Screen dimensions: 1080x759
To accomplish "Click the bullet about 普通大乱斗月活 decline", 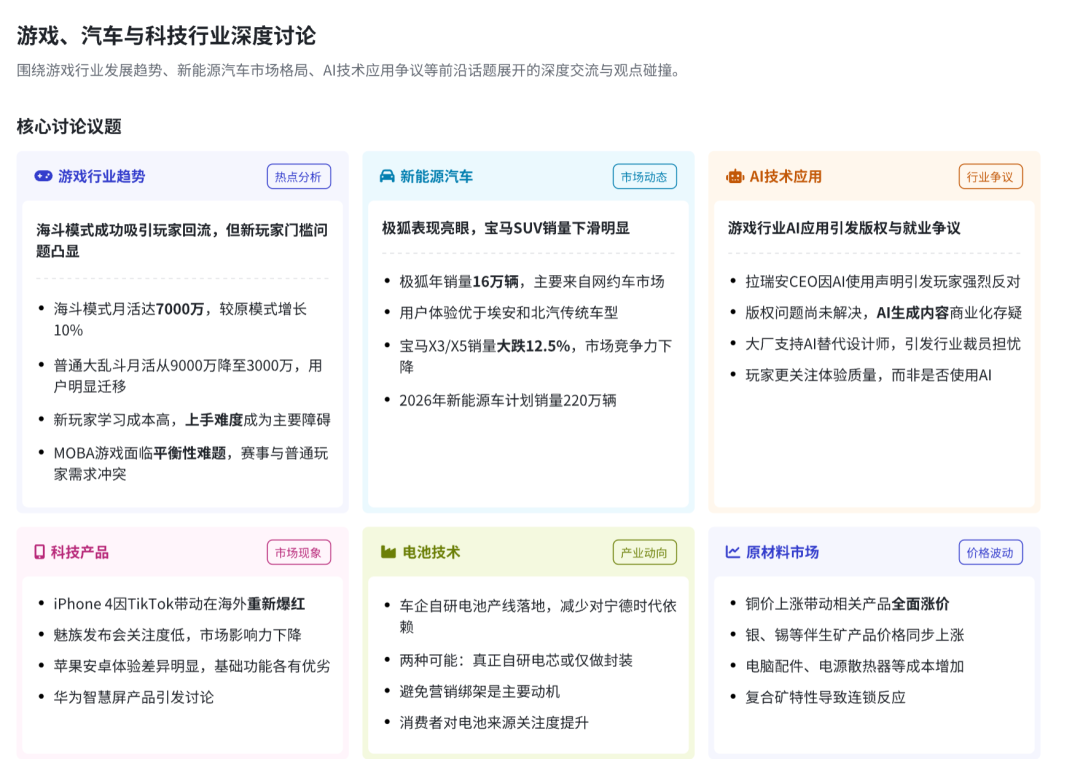I will [187, 375].
